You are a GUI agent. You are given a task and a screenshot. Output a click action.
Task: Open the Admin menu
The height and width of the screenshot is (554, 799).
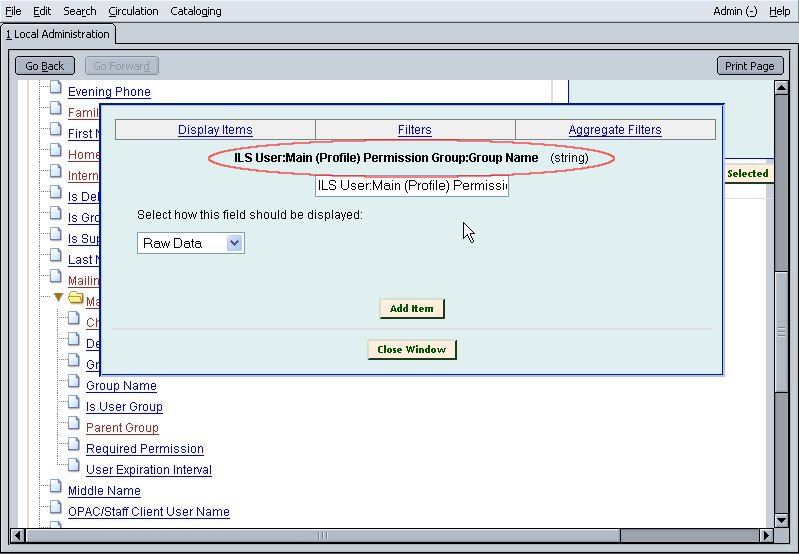point(734,11)
